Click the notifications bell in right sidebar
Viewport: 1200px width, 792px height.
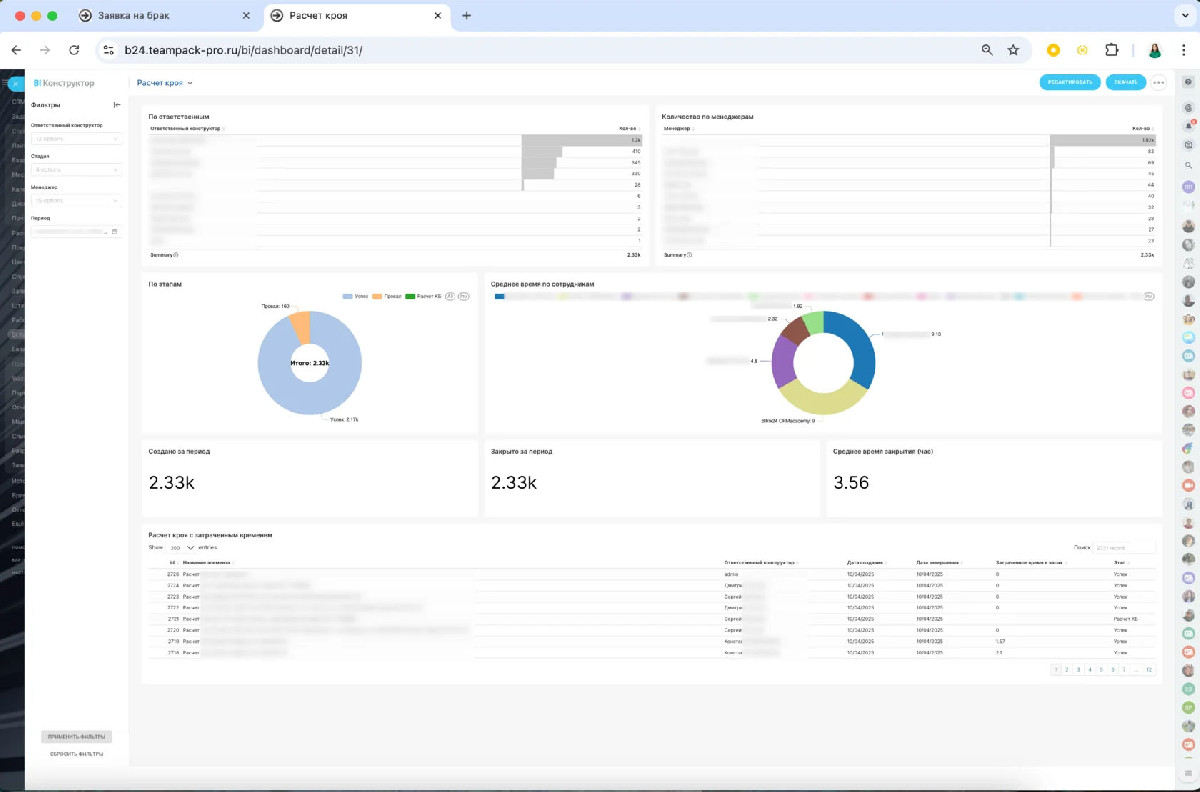pos(1188,126)
